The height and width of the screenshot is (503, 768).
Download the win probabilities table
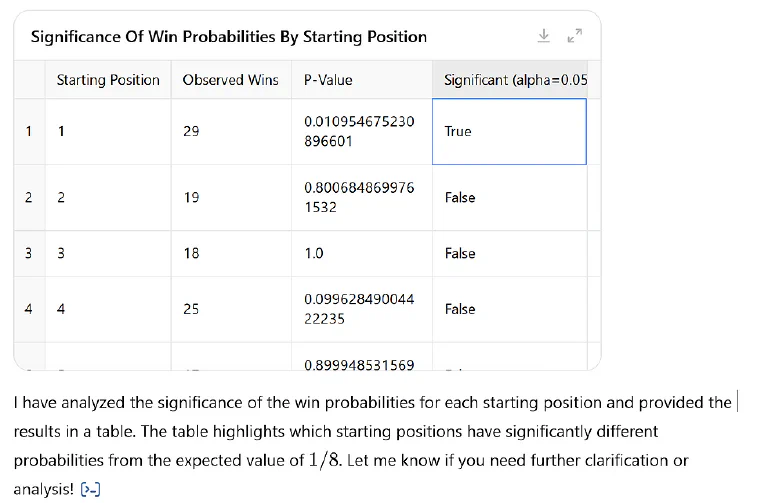point(544,36)
